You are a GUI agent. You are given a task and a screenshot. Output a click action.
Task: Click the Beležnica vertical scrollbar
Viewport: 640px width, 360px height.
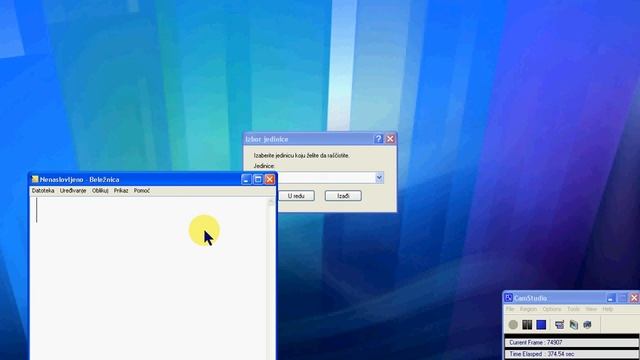[271, 278]
